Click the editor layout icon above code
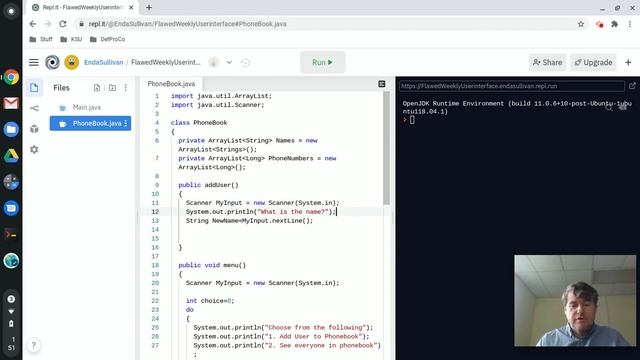Image resolution: width=640 pixels, height=360 pixels. (382, 84)
